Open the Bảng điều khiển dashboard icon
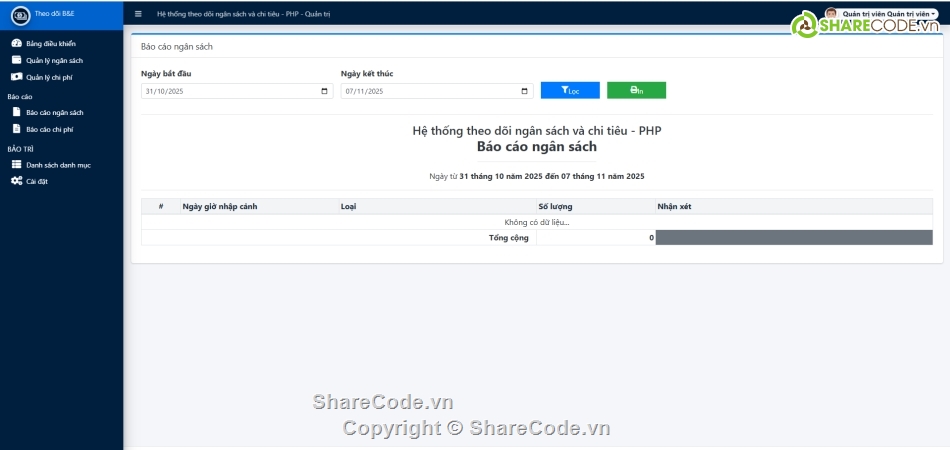The height and width of the screenshot is (450, 950). 16,44
